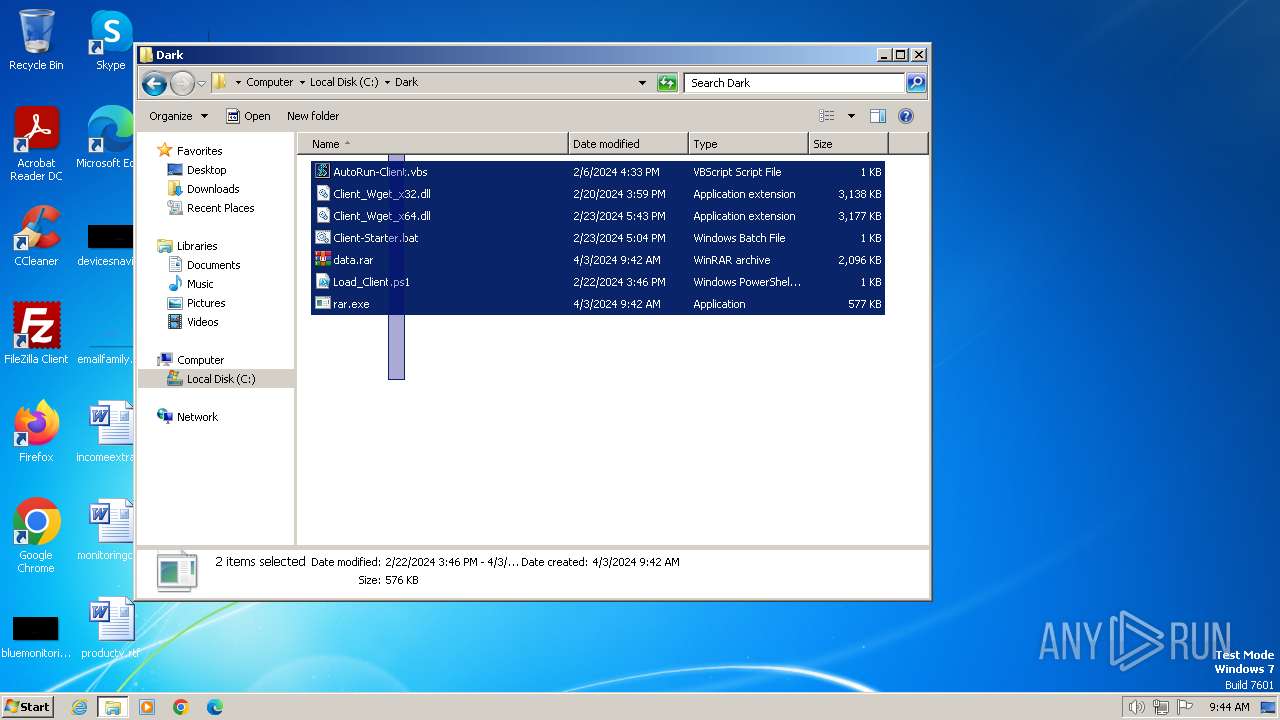Click Computer in address breadcrumb

click(270, 83)
